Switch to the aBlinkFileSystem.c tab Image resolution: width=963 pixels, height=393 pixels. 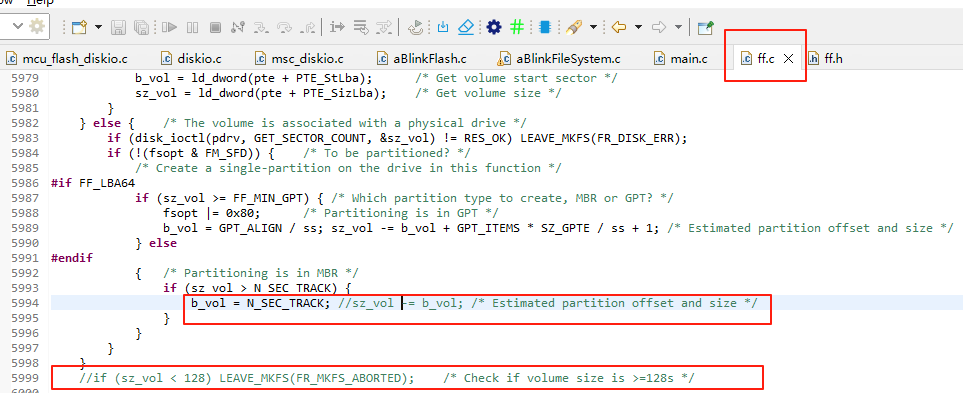[x=559, y=59]
